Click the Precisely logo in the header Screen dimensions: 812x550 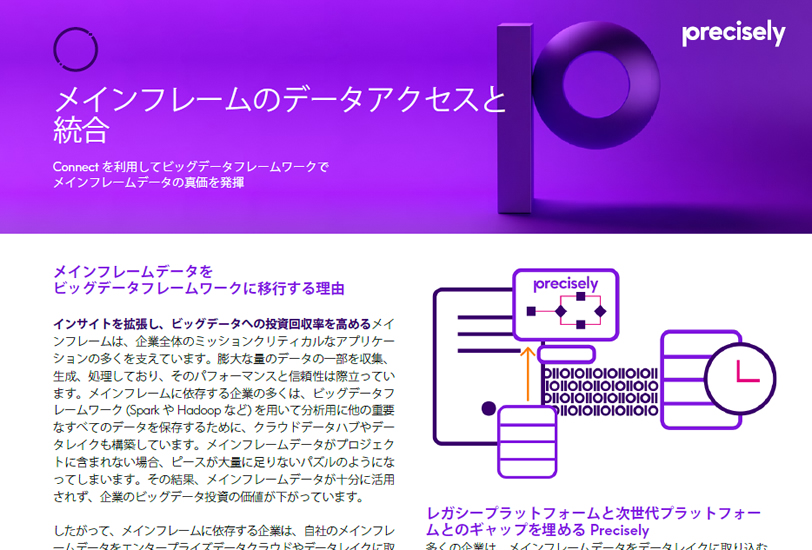pyautogui.click(x=733, y=33)
